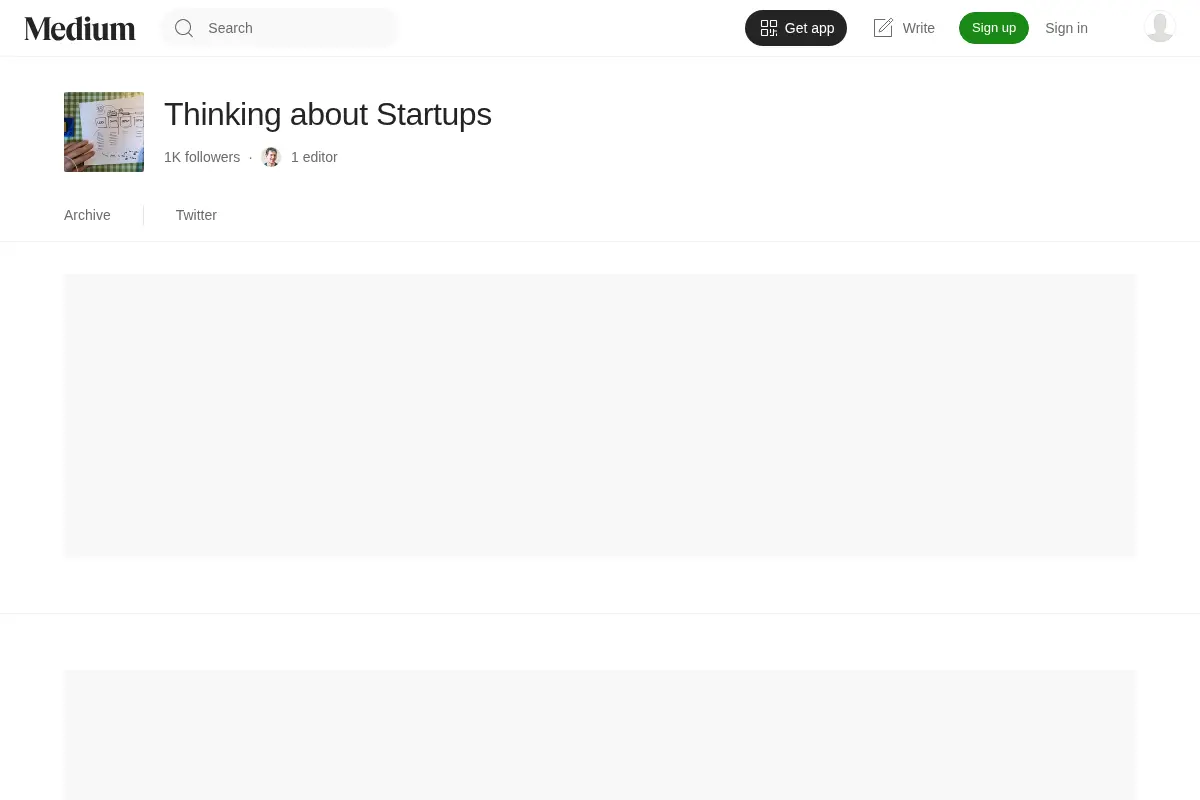
Task: Click the green Sign up button
Action: [x=994, y=28]
